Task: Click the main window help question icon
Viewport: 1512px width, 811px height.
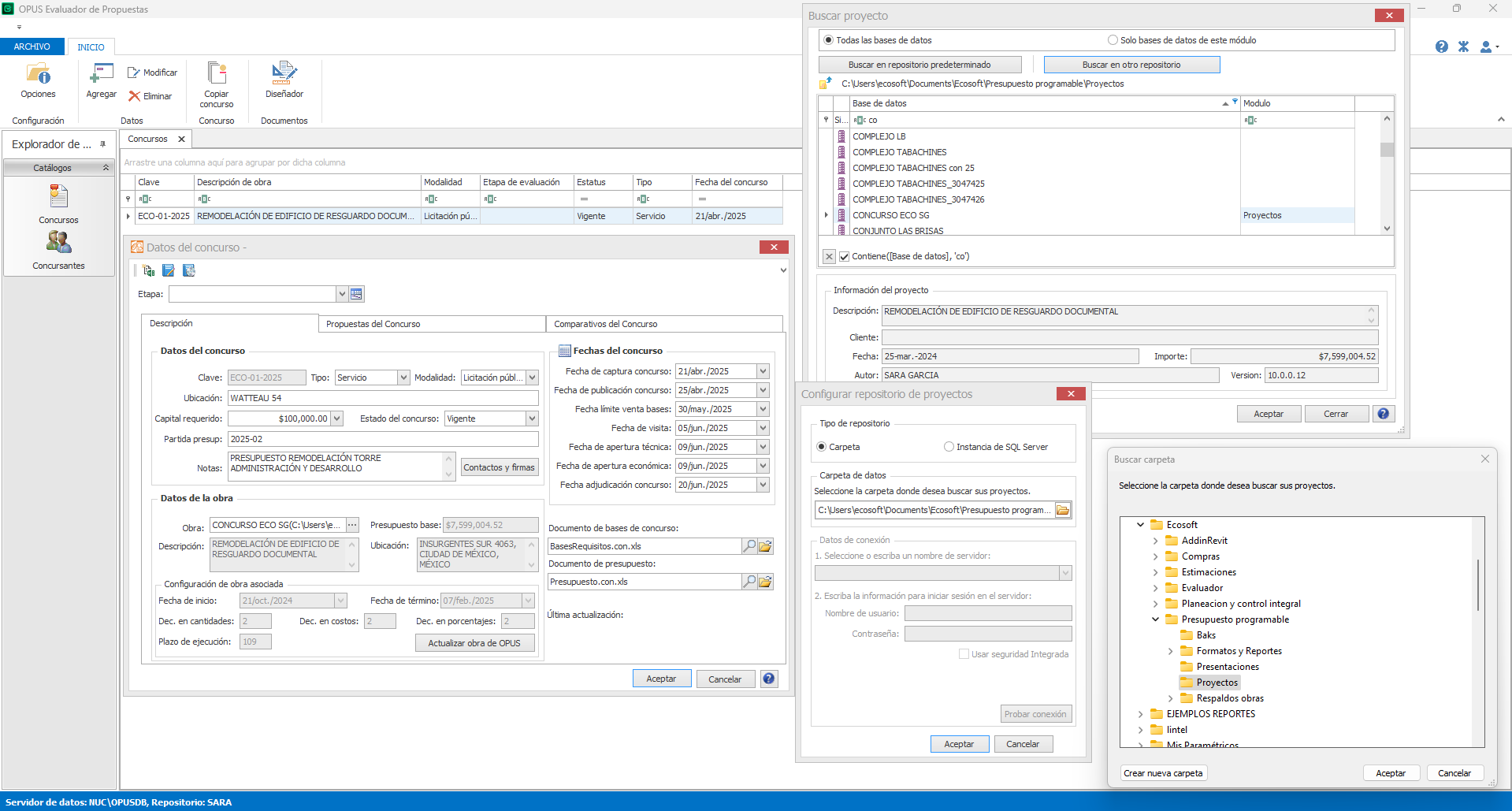Action: click(1441, 47)
